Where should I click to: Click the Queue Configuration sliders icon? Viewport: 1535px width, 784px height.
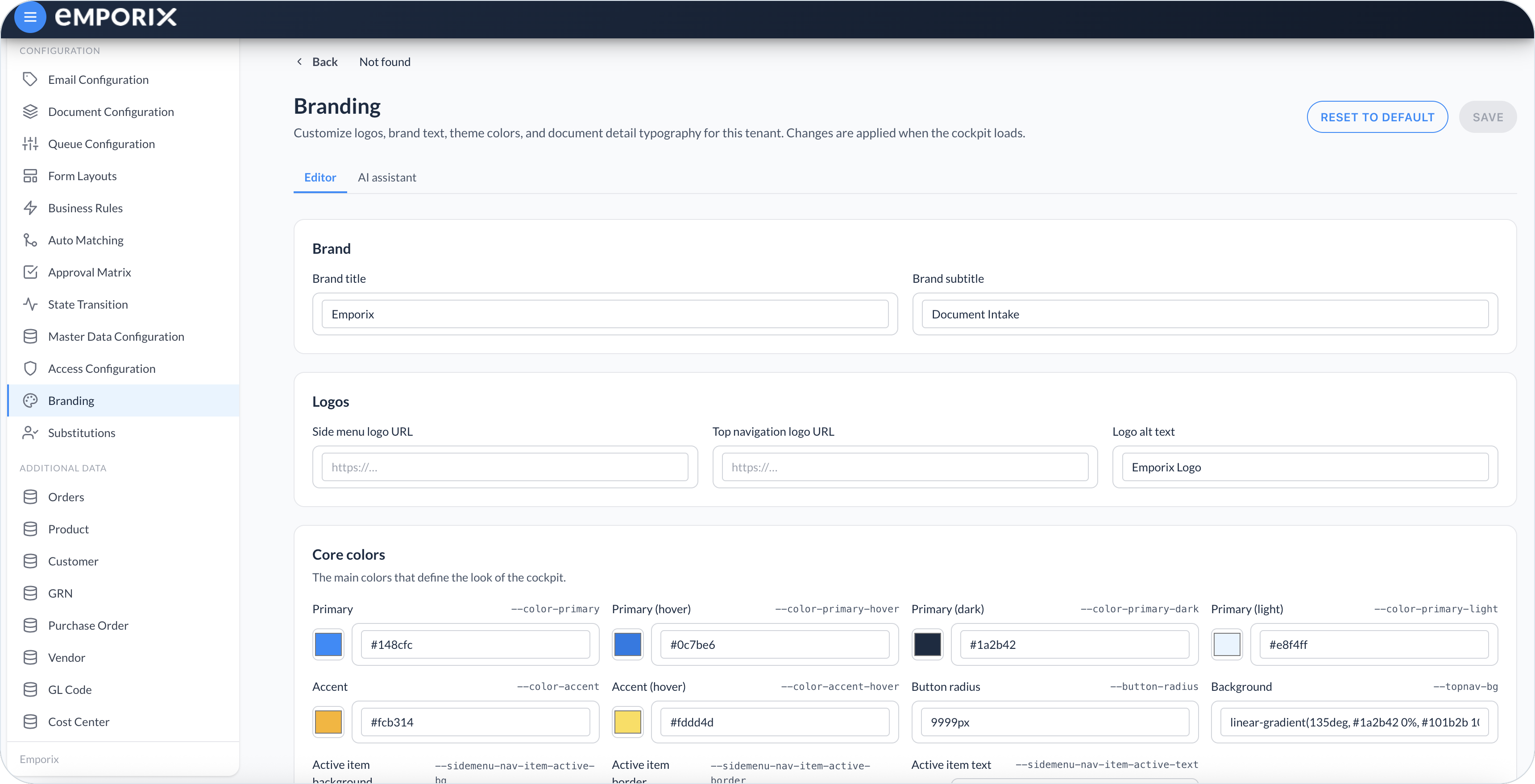pos(30,144)
